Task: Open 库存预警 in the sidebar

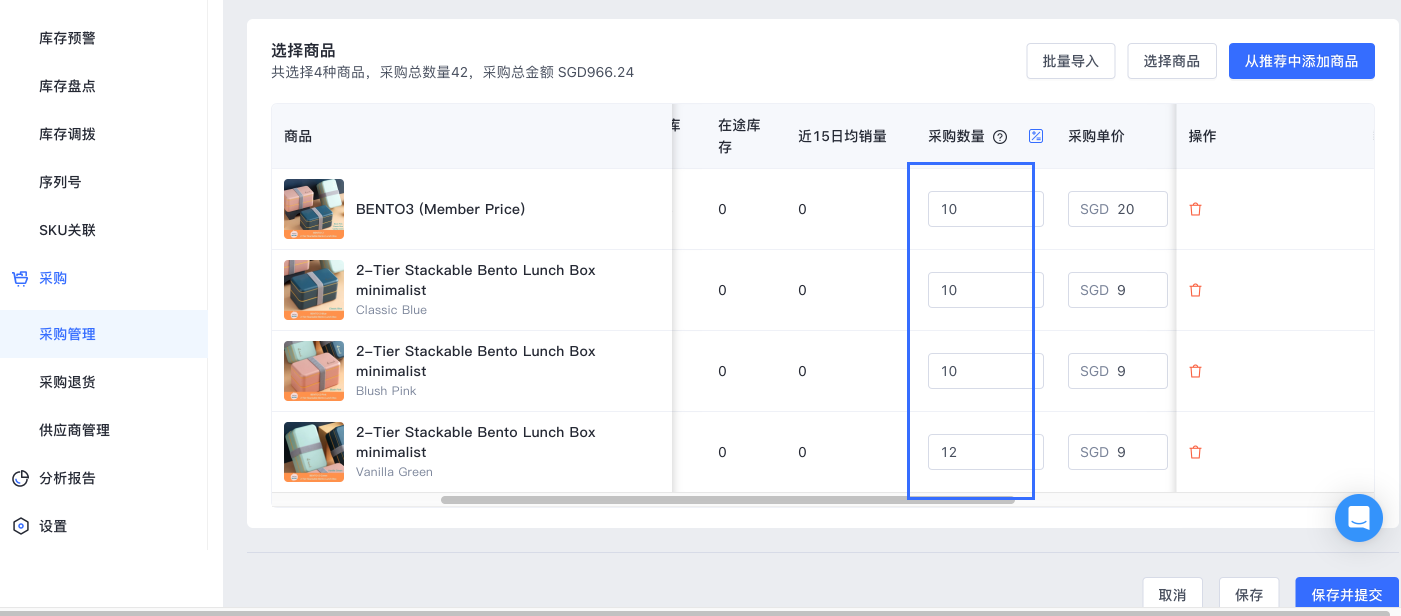Action: 67,38
